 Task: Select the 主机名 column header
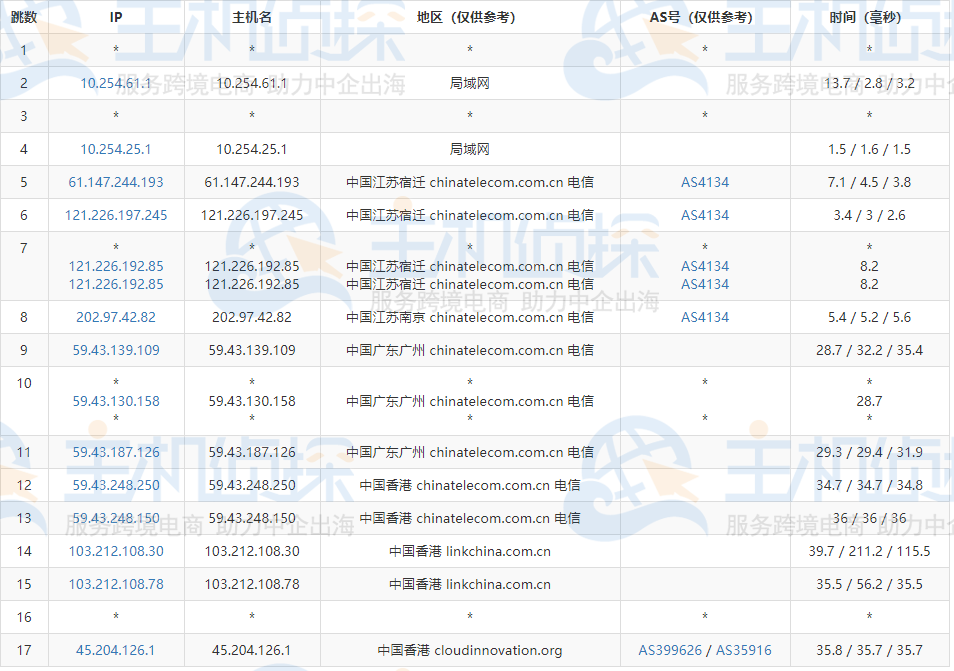tap(251, 16)
